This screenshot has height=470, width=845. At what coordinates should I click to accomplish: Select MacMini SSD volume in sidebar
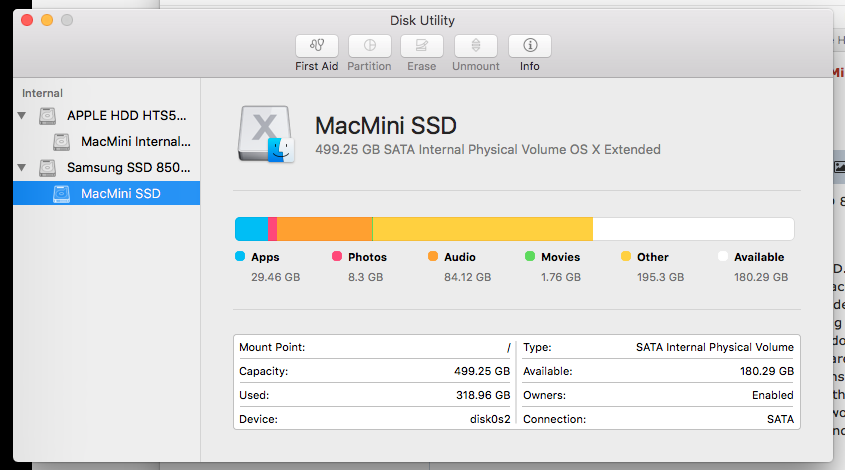(107, 193)
